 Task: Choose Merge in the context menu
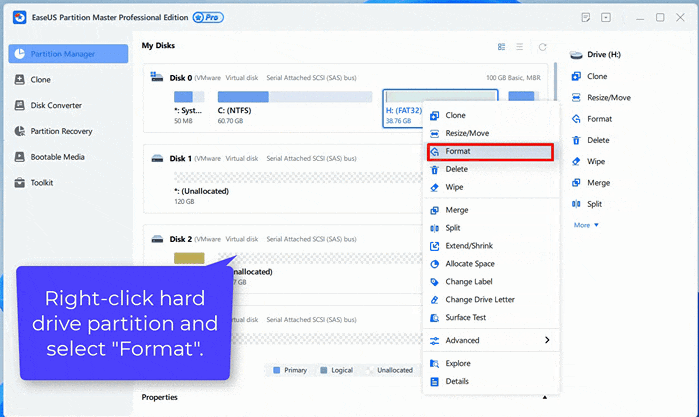point(490,210)
